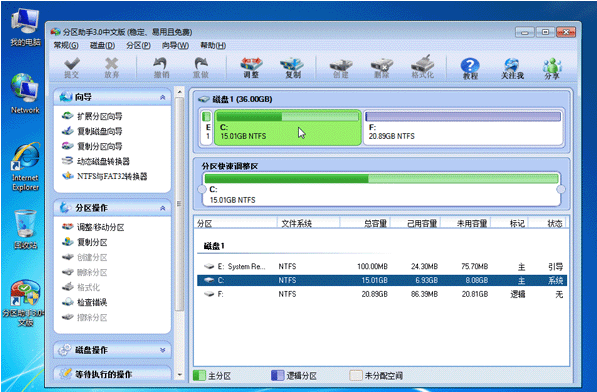Click the sidebar scrollbar thumb

pyautogui.click(x=180, y=204)
